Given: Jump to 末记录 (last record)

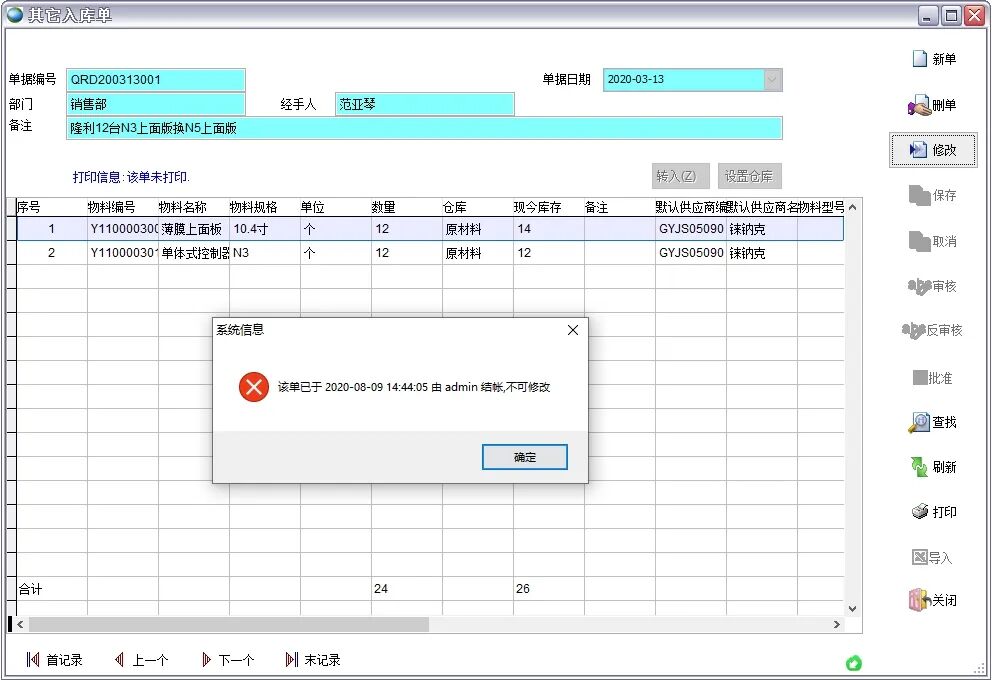Looking at the screenshot, I should [x=292, y=660].
